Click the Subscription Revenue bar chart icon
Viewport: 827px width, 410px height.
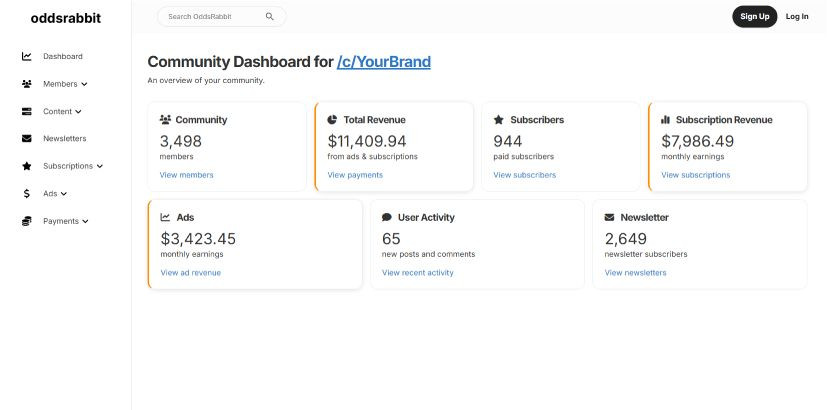tap(666, 120)
